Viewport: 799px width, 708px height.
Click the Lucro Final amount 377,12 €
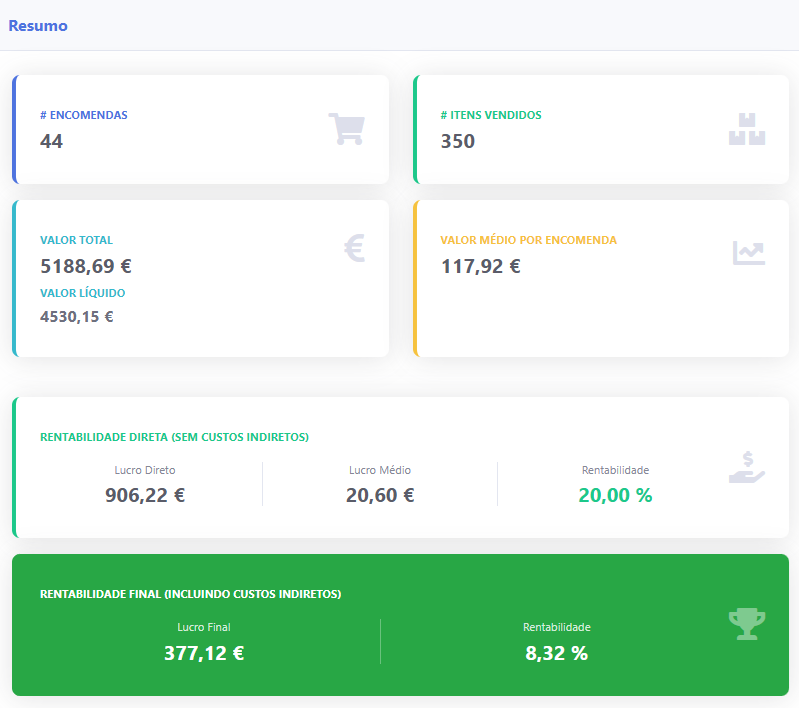click(x=204, y=653)
